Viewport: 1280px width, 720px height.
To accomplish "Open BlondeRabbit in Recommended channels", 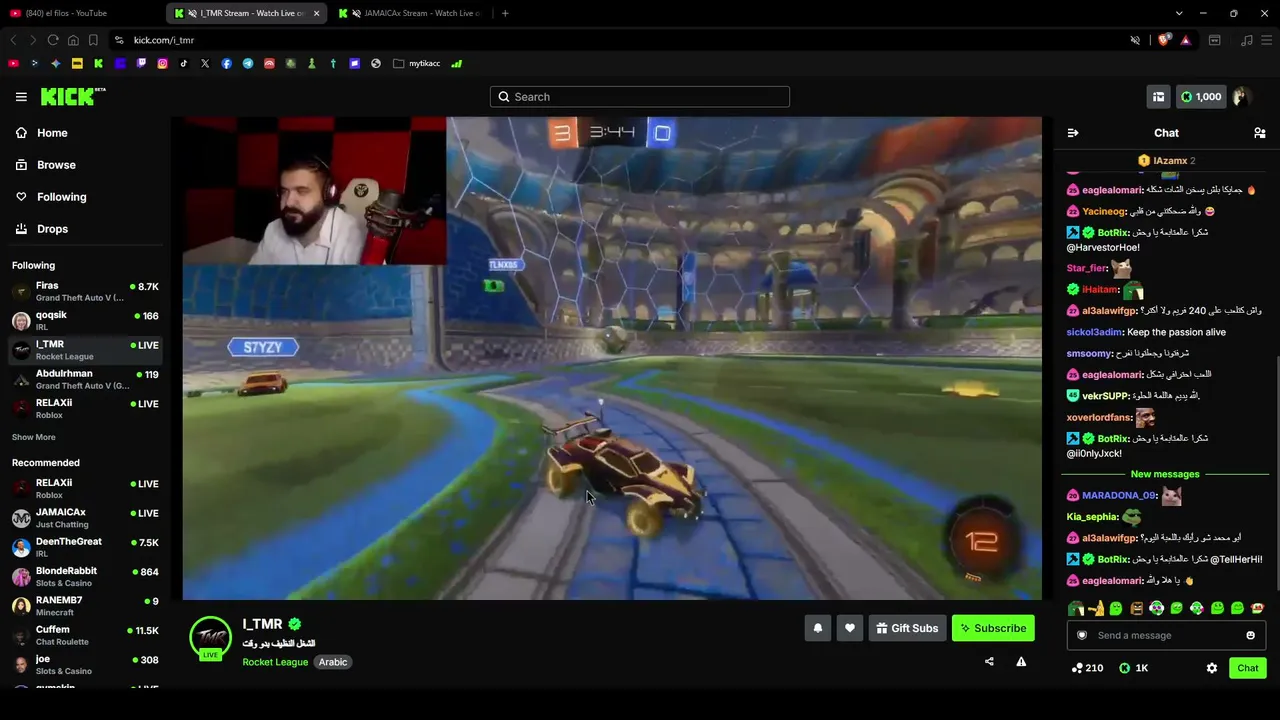I will 84,576.
